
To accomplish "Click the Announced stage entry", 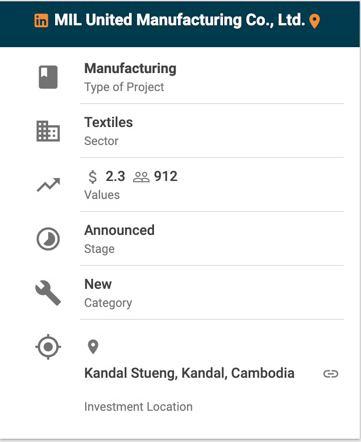I will click(x=119, y=230).
